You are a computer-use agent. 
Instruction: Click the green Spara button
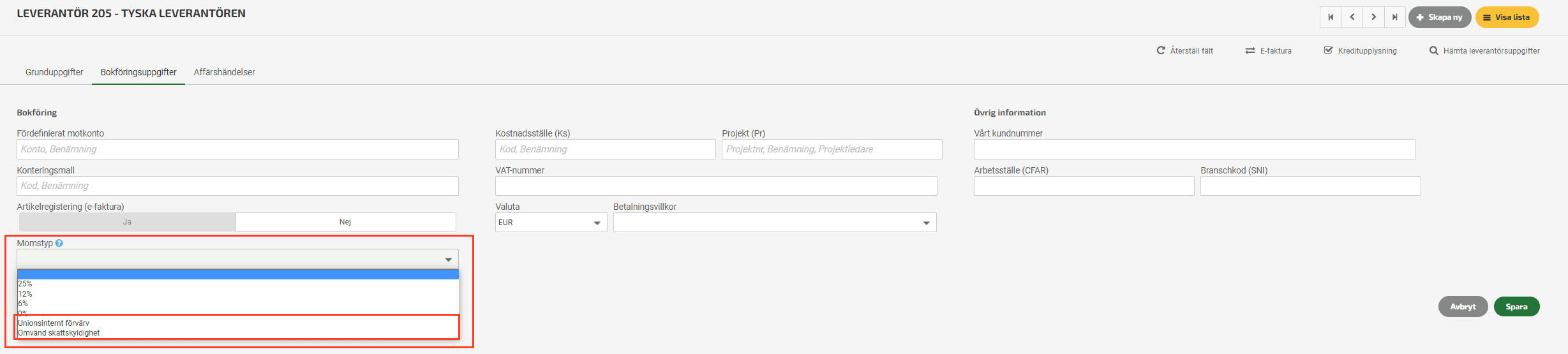pos(1516,307)
